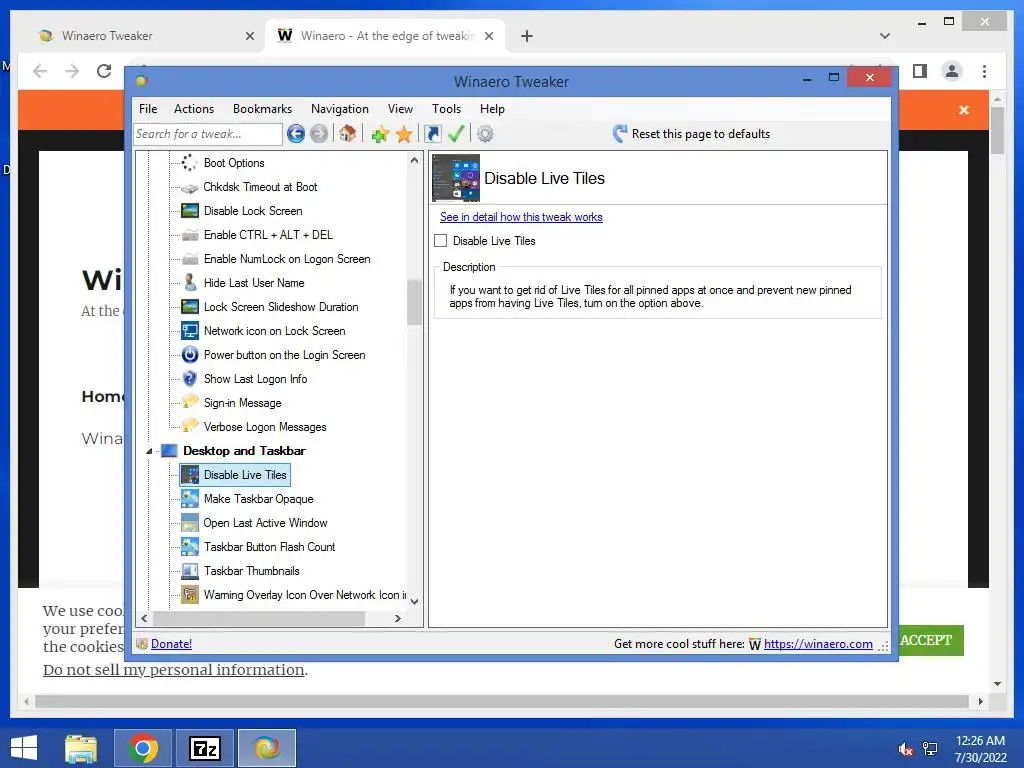1024x768 pixels.
Task: Open bookmarks with the gold star icon
Action: [404, 135]
